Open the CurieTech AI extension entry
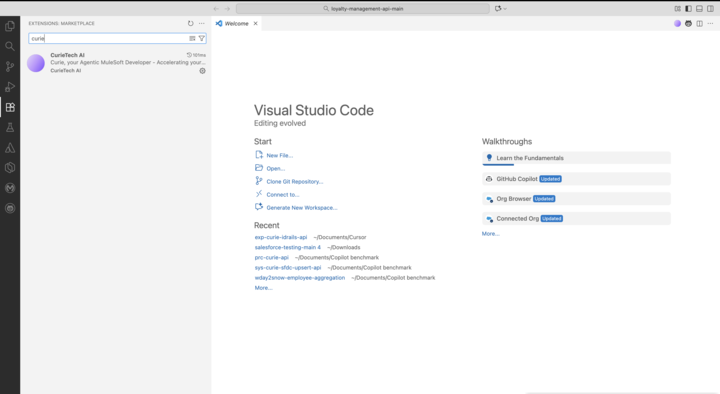The height and width of the screenshot is (394, 720). tap(116, 63)
